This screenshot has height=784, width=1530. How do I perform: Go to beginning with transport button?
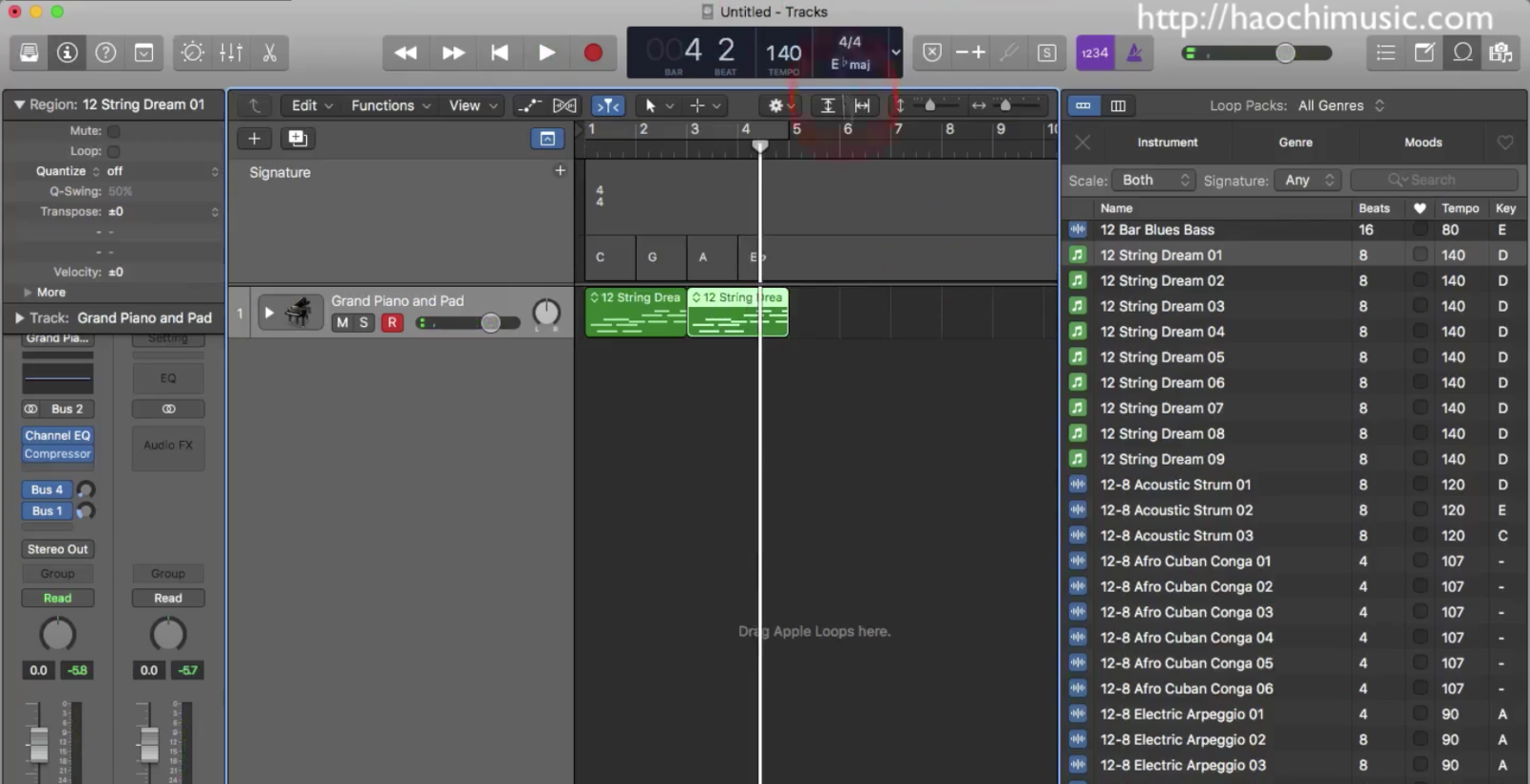pyautogui.click(x=499, y=53)
